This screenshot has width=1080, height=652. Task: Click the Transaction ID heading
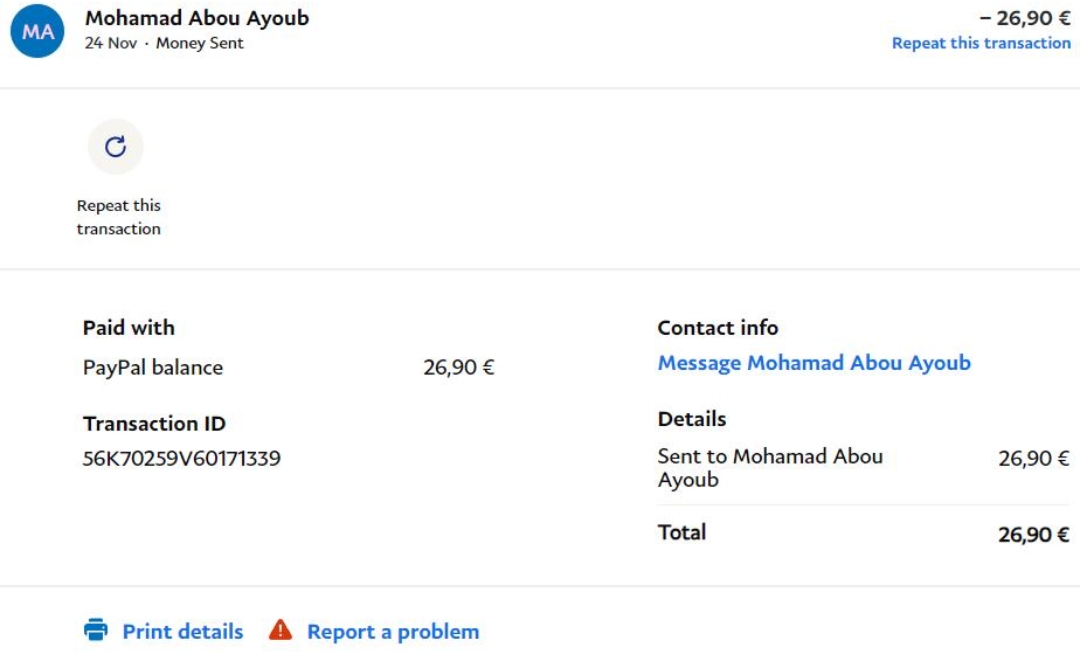[154, 423]
